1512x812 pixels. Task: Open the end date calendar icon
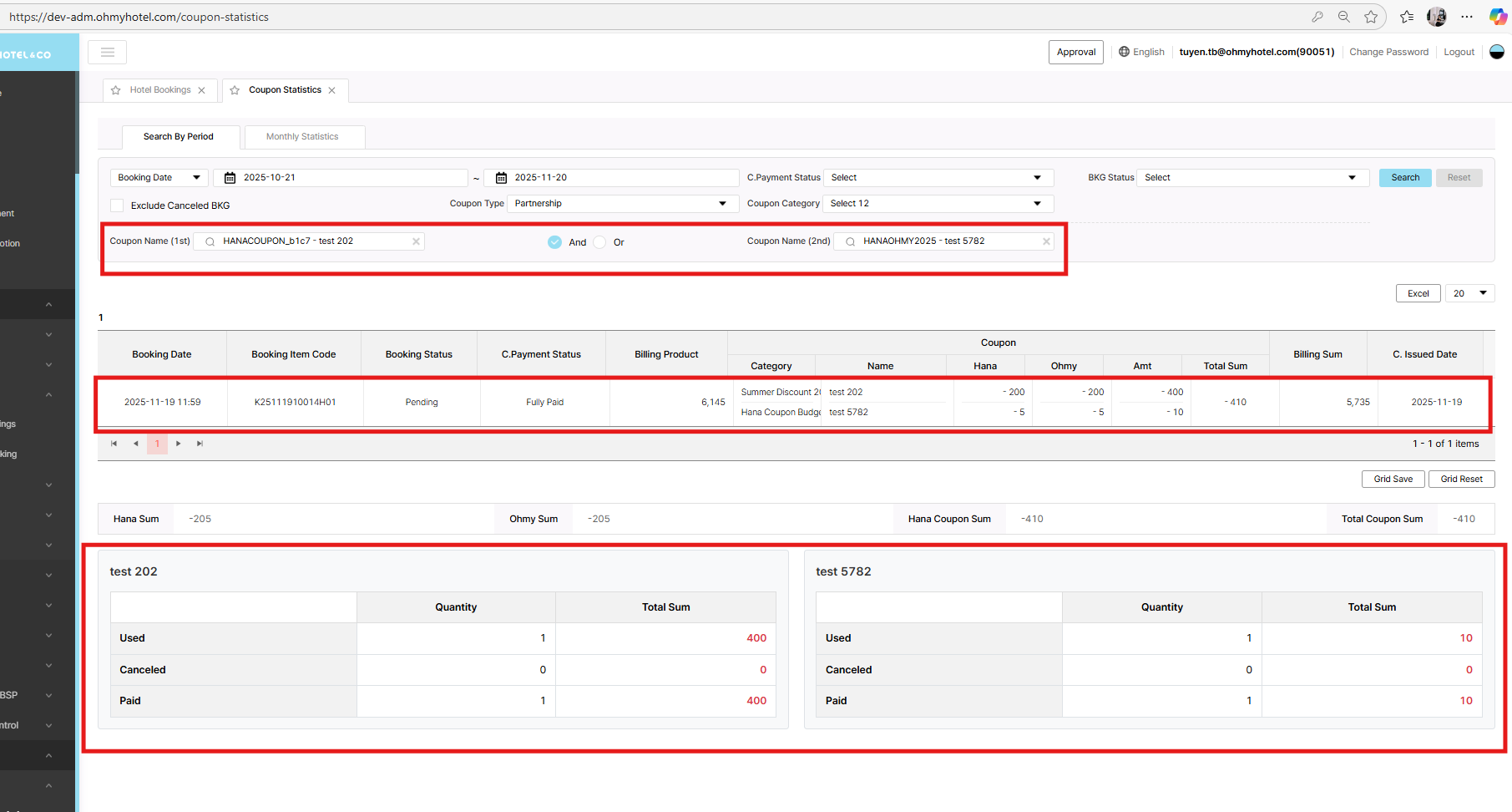[x=502, y=178]
